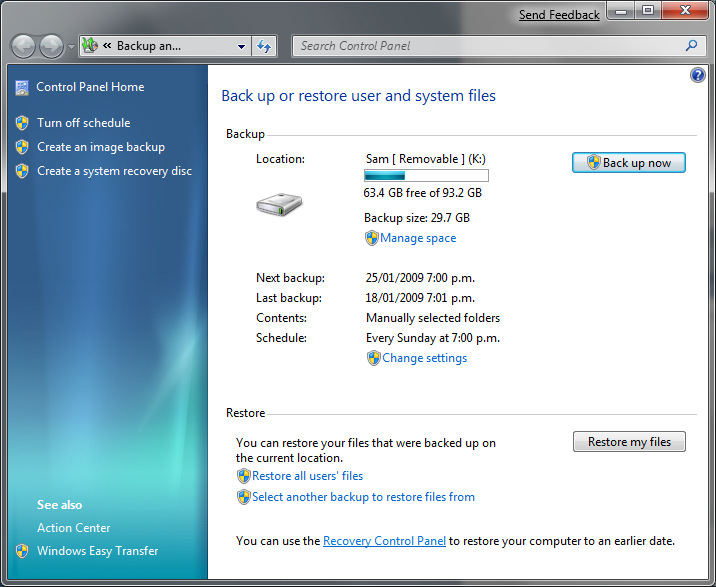The height and width of the screenshot is (587, 716).
Task: Open the address bar dropdown arrow
Action: 242,46
